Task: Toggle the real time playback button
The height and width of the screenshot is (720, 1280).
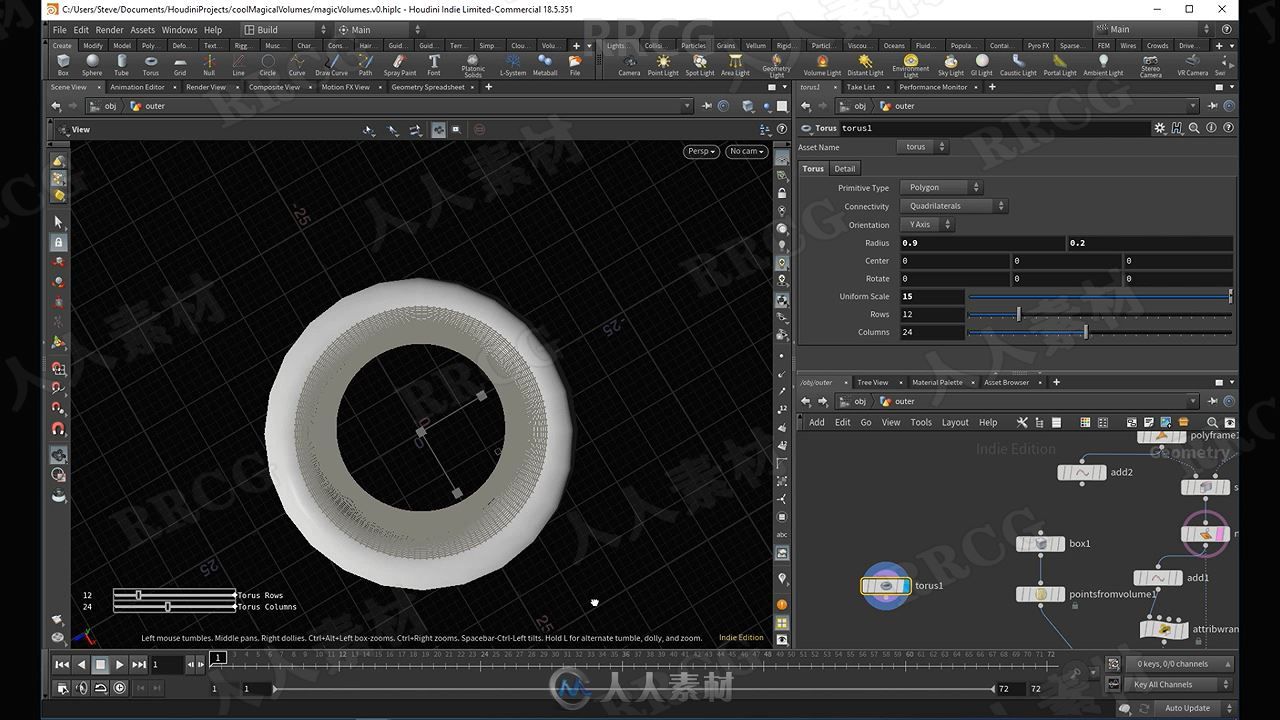Action: tap(119, 688)
